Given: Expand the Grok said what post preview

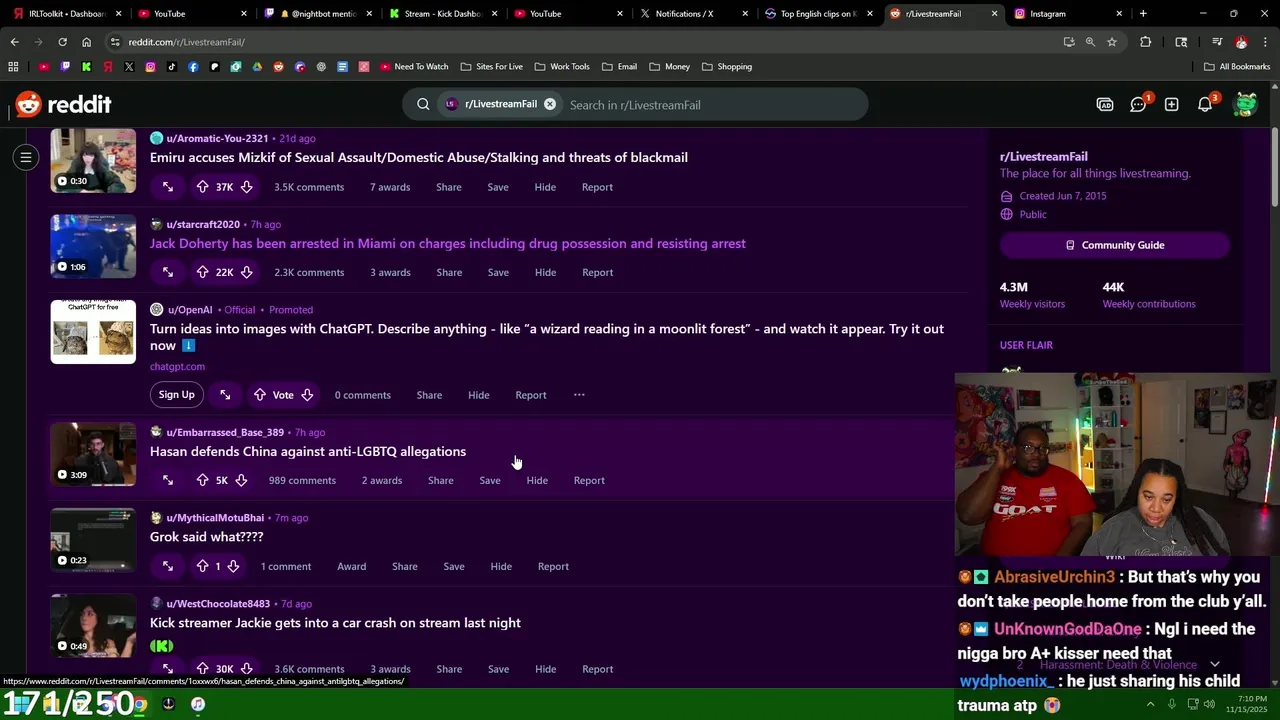Looking at the screenshot, I should 168,566.
